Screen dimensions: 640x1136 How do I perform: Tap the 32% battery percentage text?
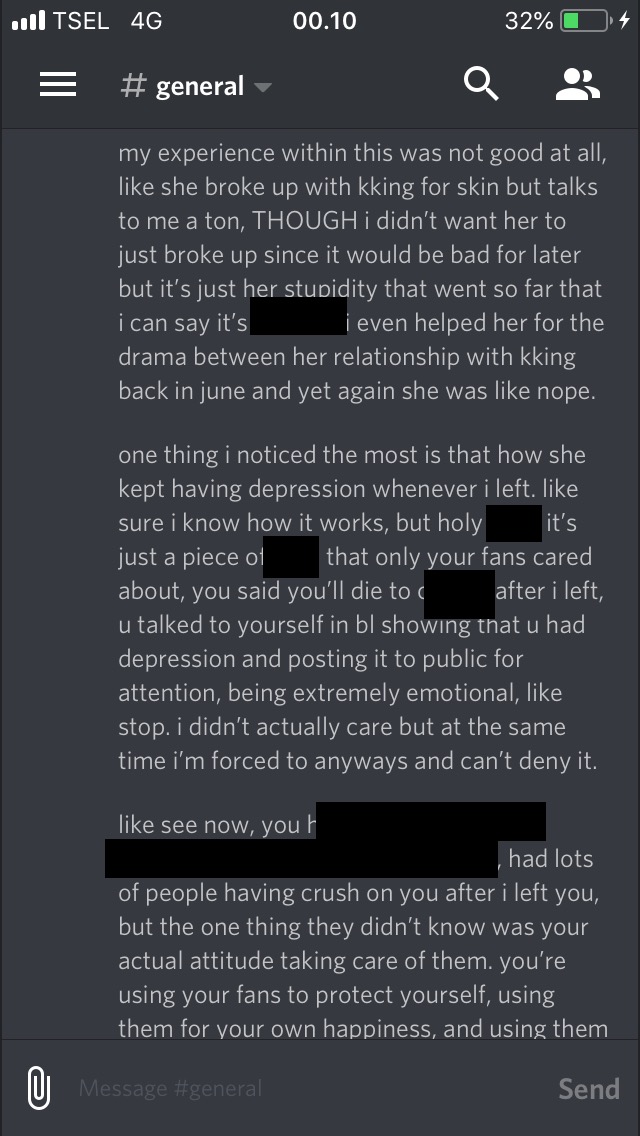point(528,21)
